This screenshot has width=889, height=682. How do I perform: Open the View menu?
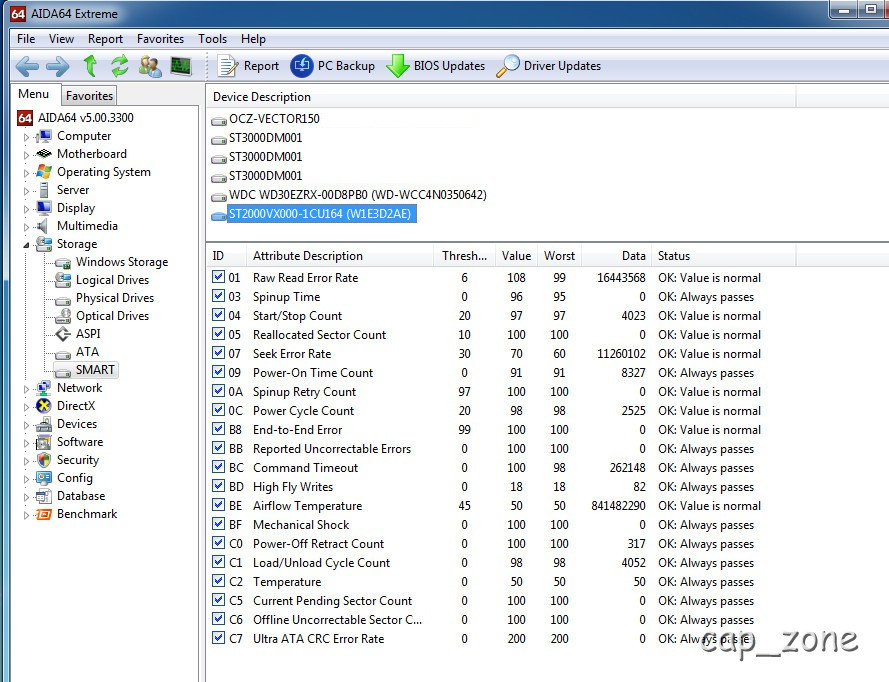(x=61, y=39)
